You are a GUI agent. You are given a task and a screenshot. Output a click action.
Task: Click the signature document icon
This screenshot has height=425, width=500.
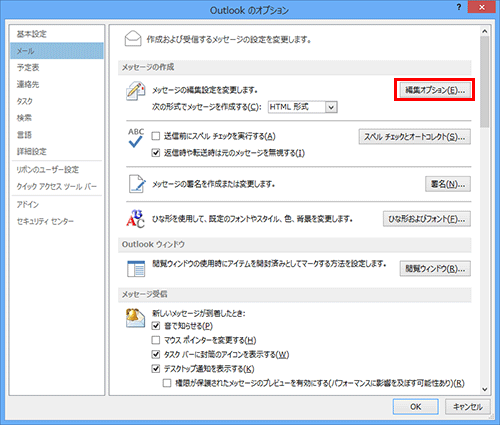(x=137, y=184)
